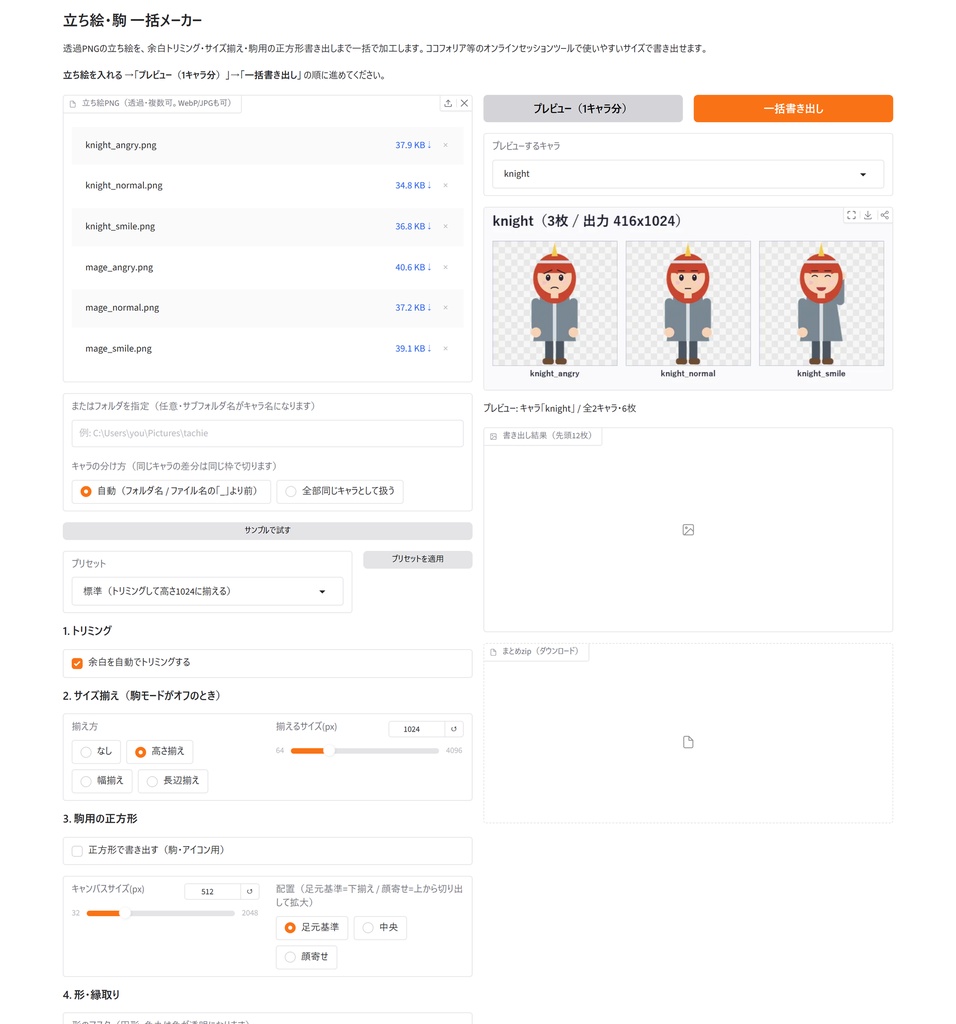The width and height of the screenshot is (956, 1024).
Task: Remove mage_angry.png from the file list
Action: (x=445, y=267)
